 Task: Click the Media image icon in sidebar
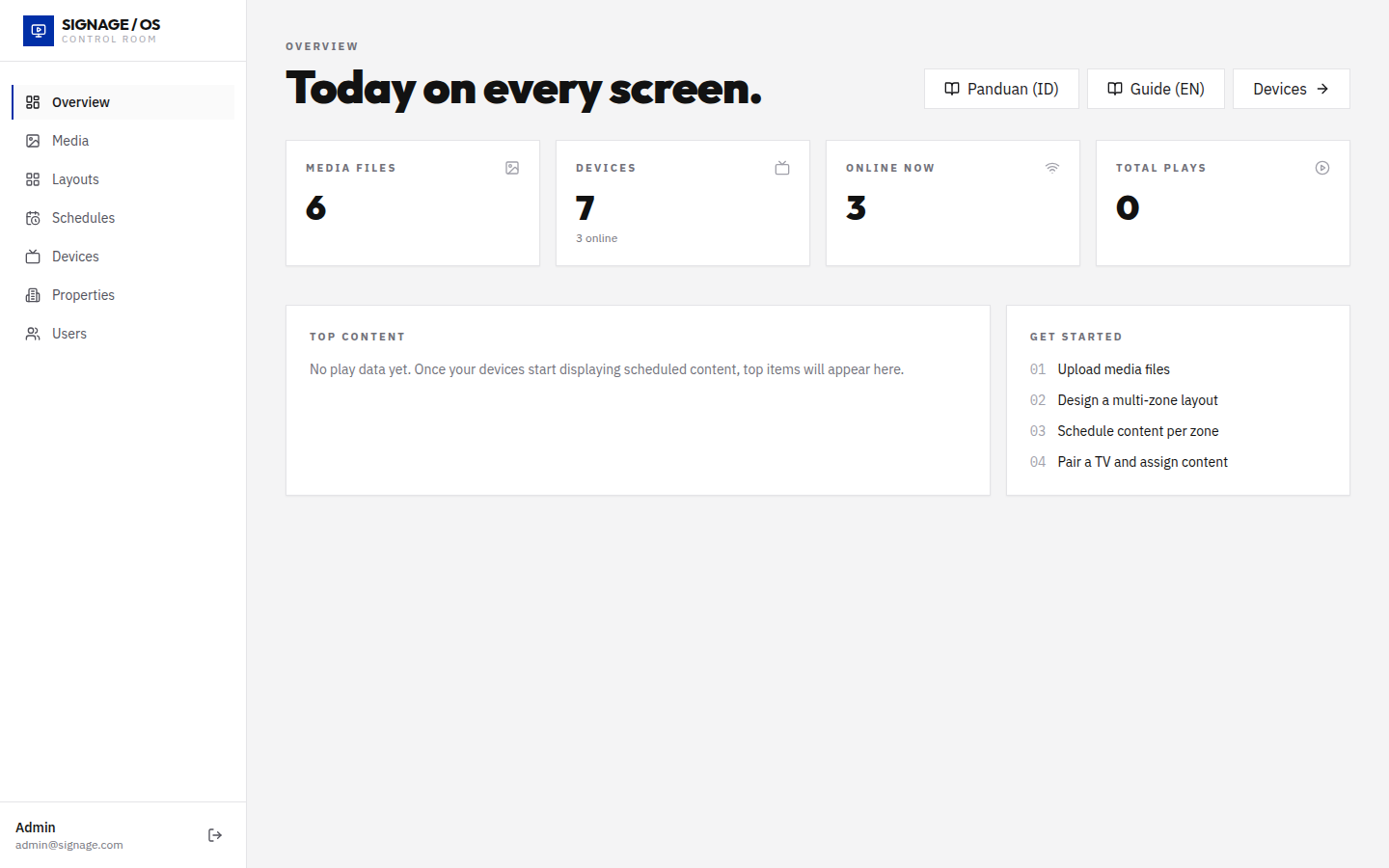[x=33, y=141]
